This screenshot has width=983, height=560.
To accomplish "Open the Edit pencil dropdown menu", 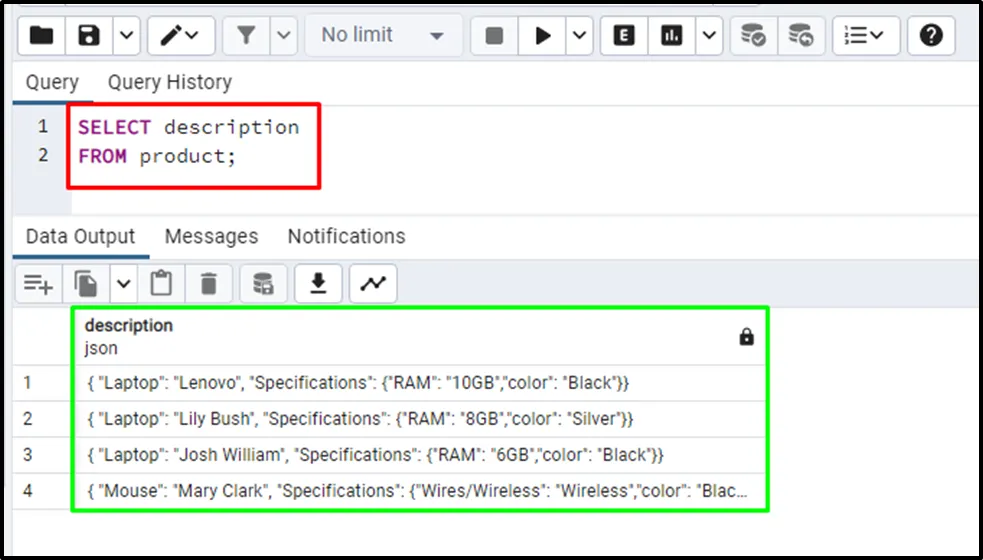I will click(181, 36).
